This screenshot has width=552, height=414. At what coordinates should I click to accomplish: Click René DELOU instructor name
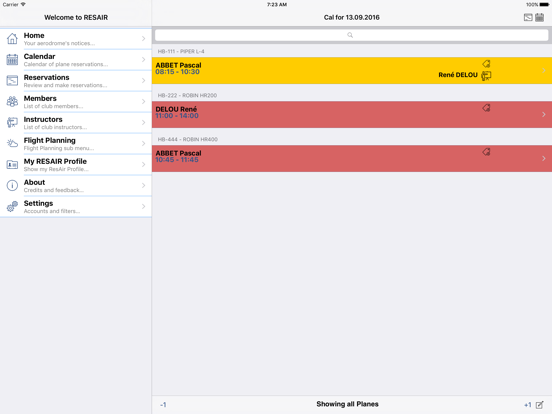coord(458,75)
